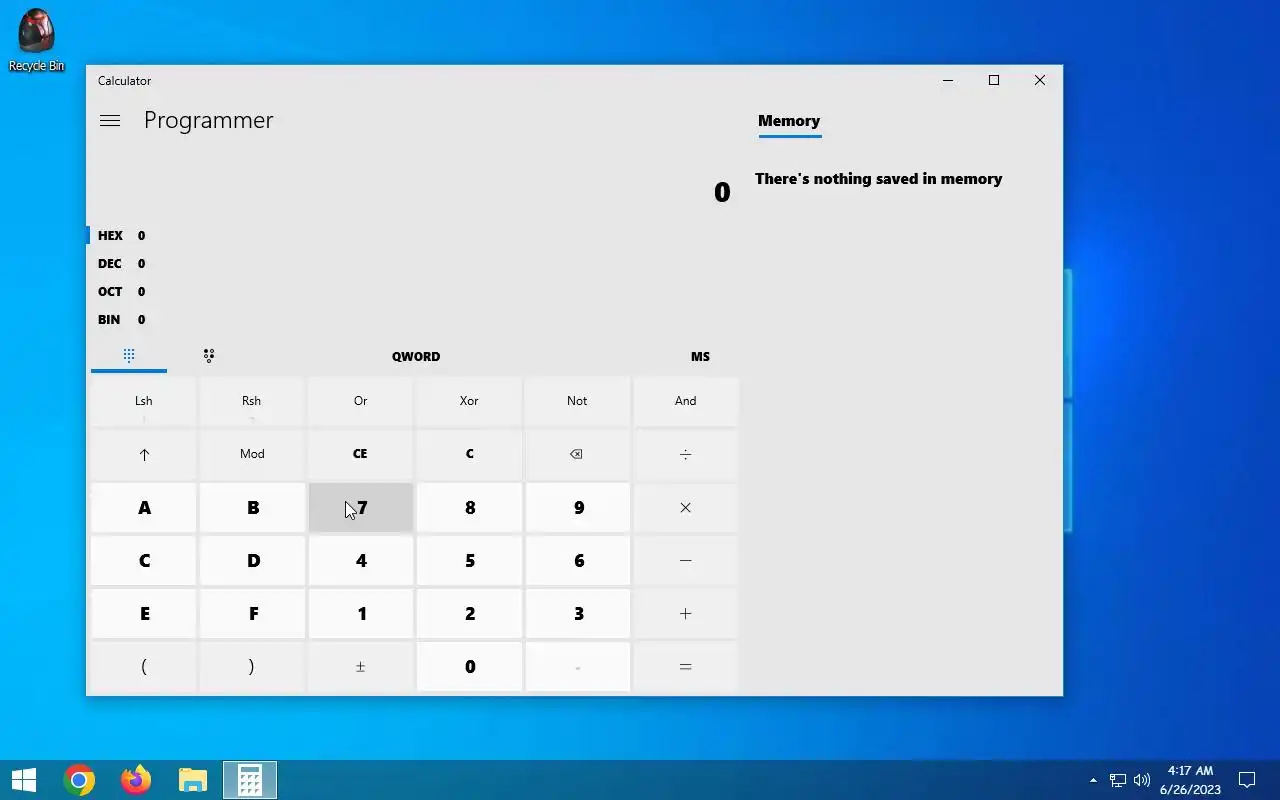Click the hex digit F key
Image resolution: width=1280 pixels, height=800 pixels.
[252, 614]
